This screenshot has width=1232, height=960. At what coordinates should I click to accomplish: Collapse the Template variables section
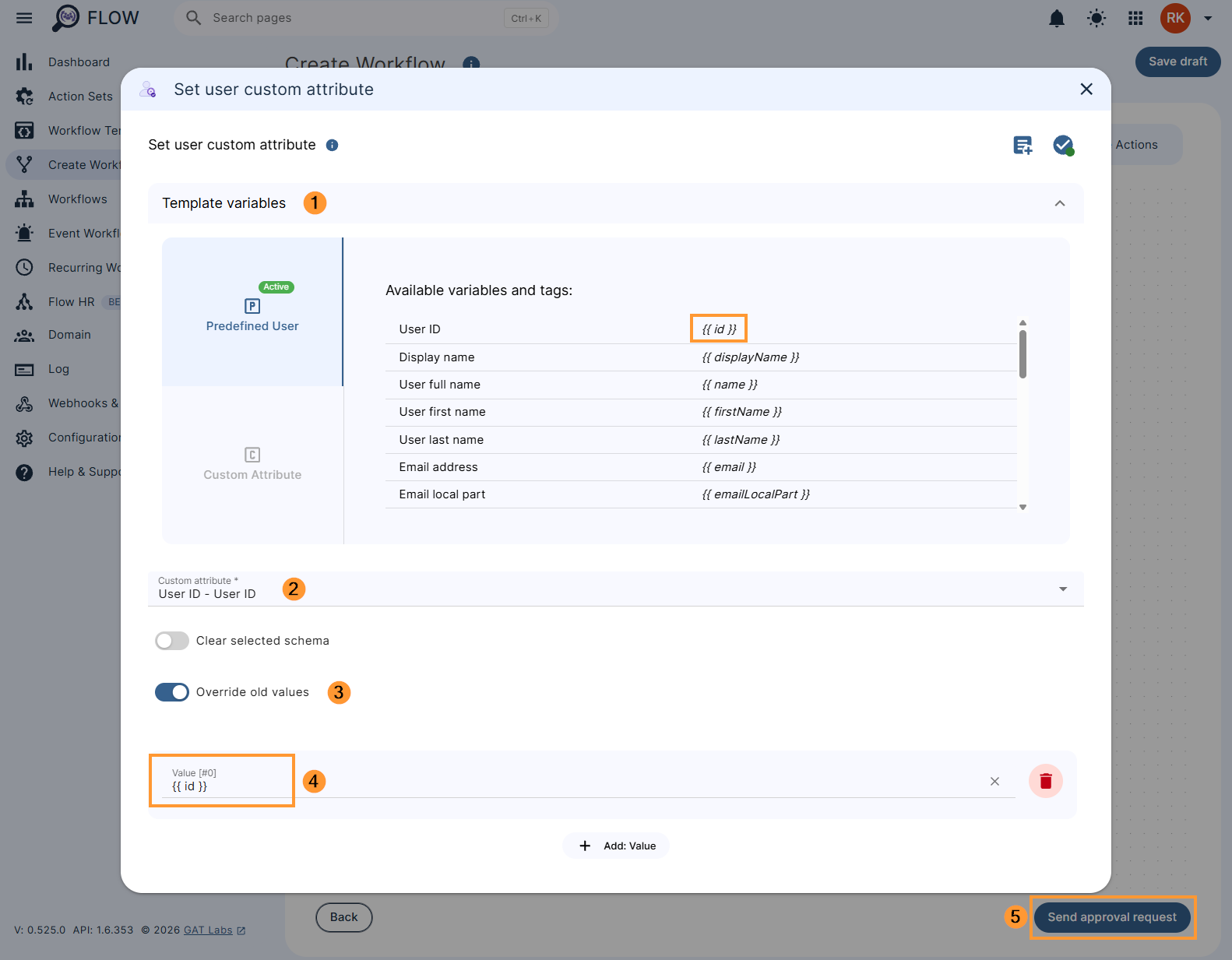pyautogui.click(x=1059, y=203)
